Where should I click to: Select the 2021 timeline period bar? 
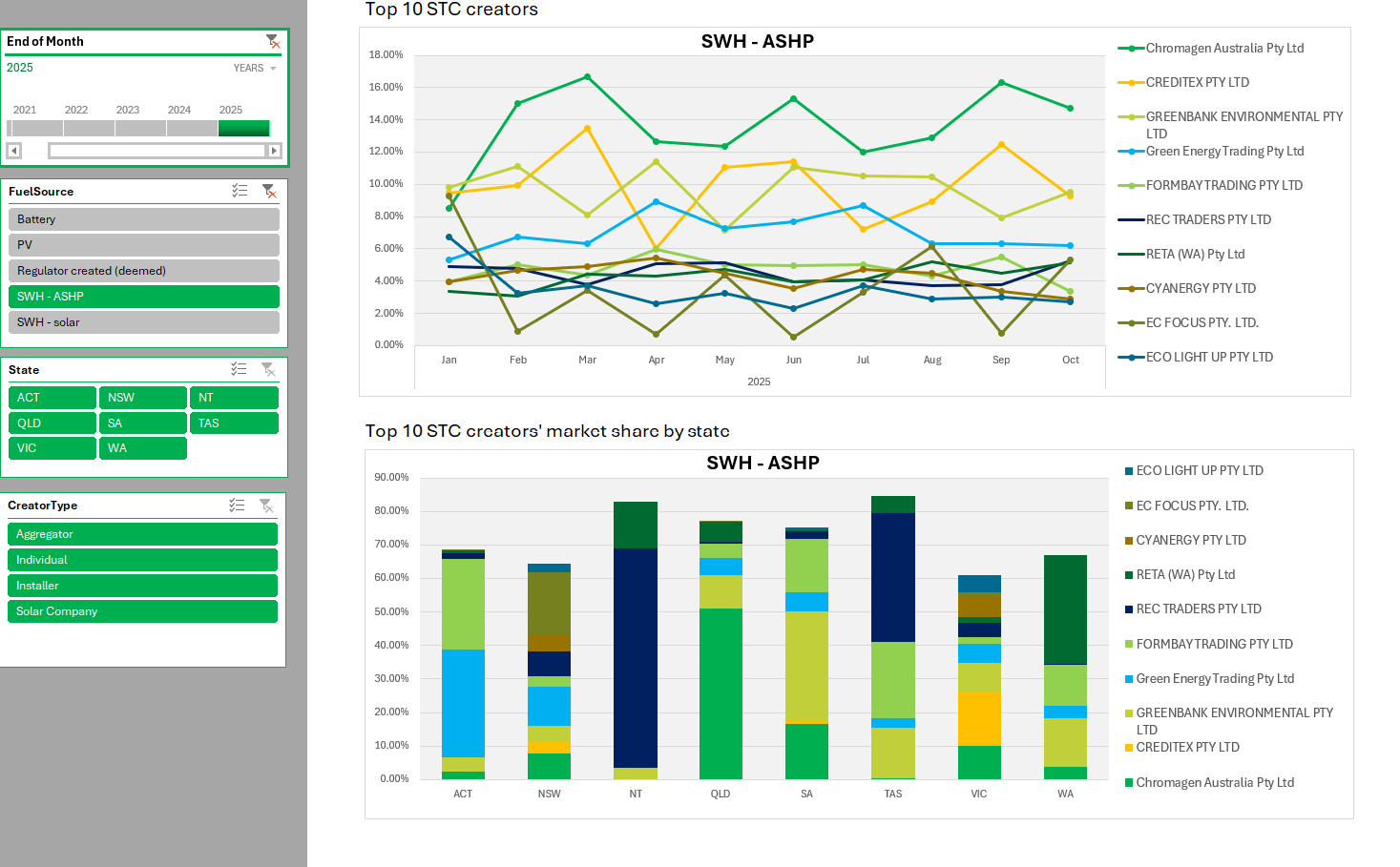point(38,128)
